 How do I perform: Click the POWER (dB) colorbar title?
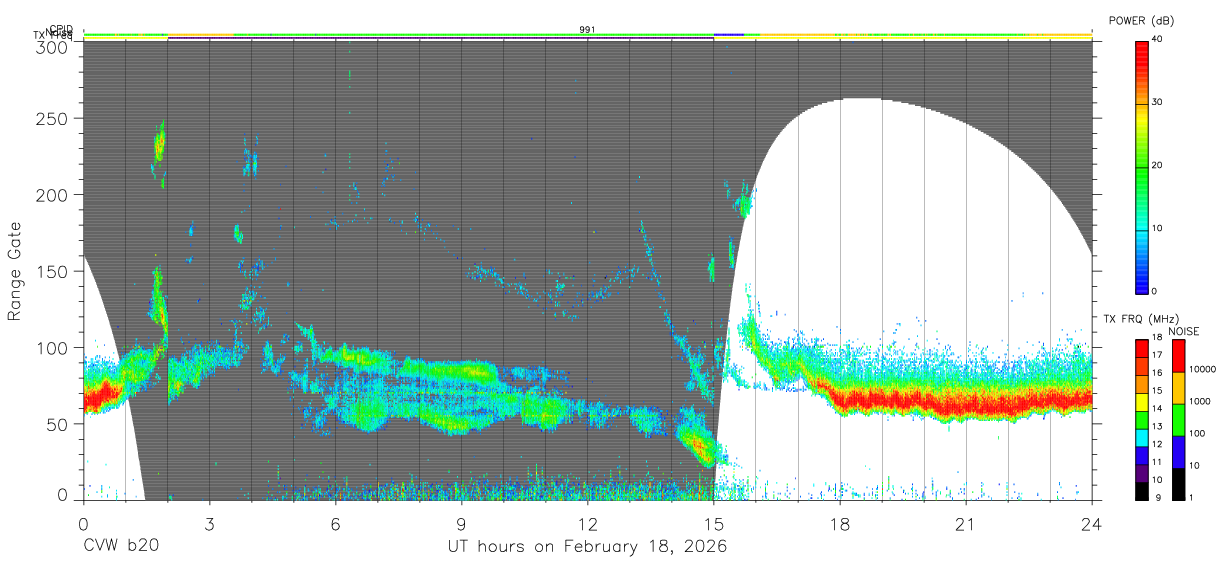[1140, 20]
